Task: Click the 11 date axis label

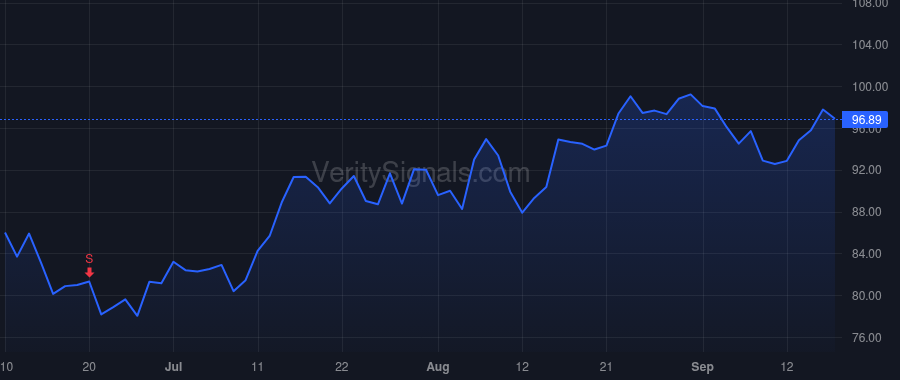Action: (x=258, y=367)
